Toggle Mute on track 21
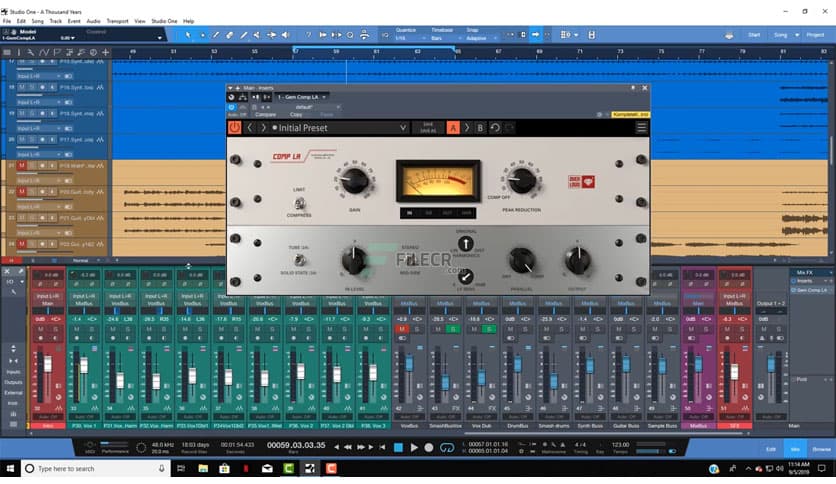The image size is (836, 484). pos(22,166)
